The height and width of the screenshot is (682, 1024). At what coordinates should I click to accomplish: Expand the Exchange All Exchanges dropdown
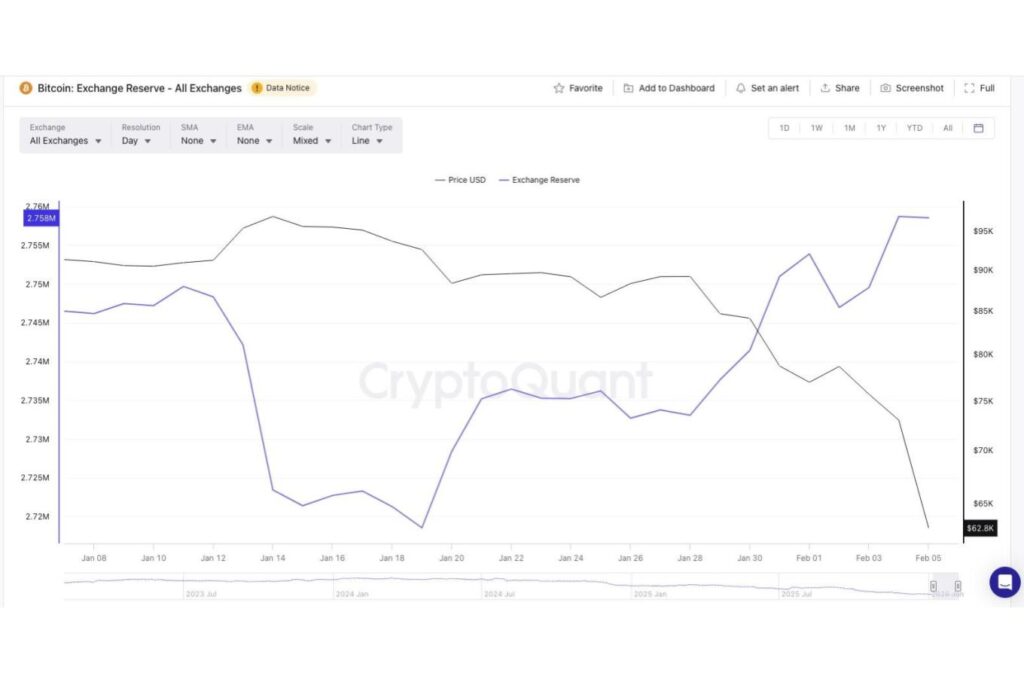pyautogui.click(x=66, y=141)
